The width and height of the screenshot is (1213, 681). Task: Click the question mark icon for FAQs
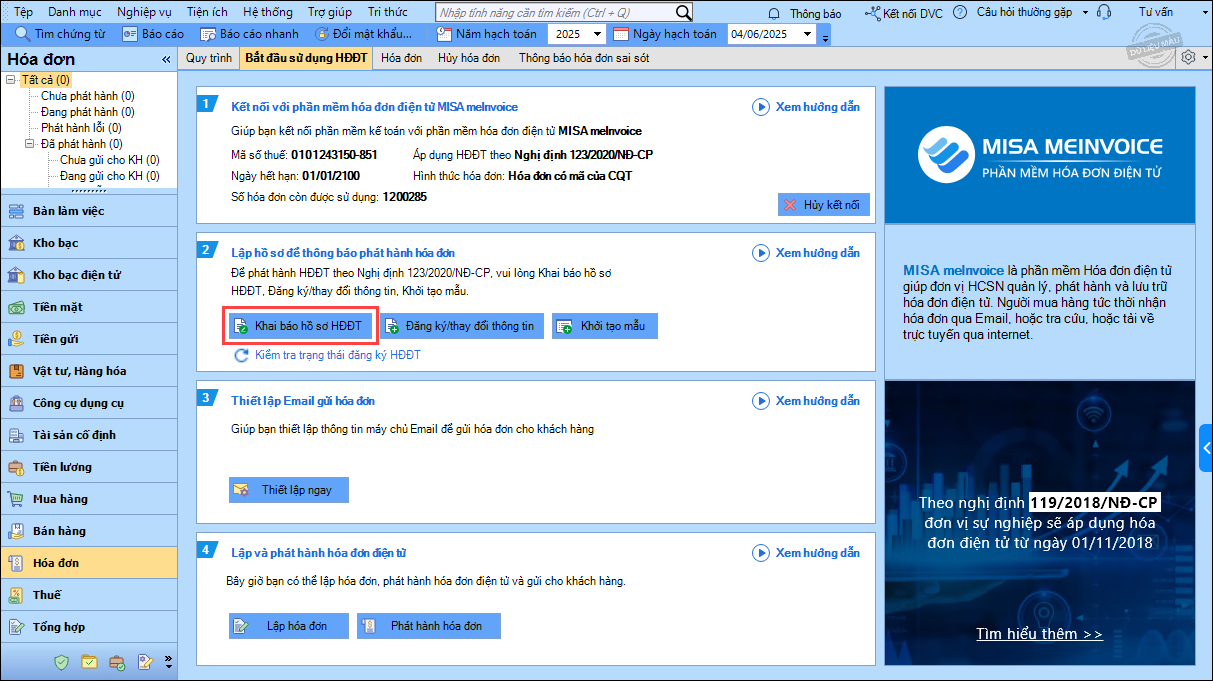click(x=960, y=12)
